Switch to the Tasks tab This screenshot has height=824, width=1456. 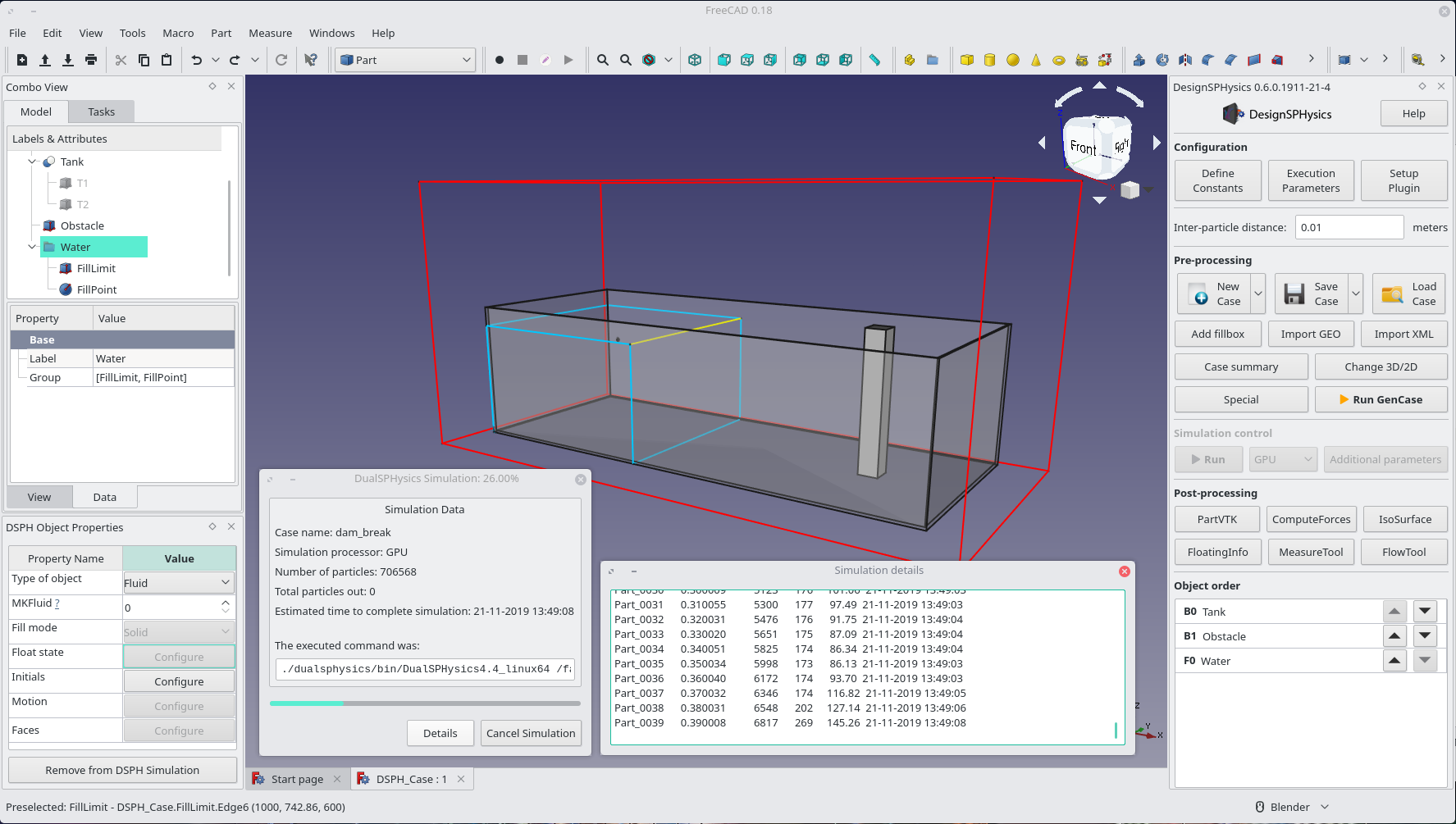point(101,112)
